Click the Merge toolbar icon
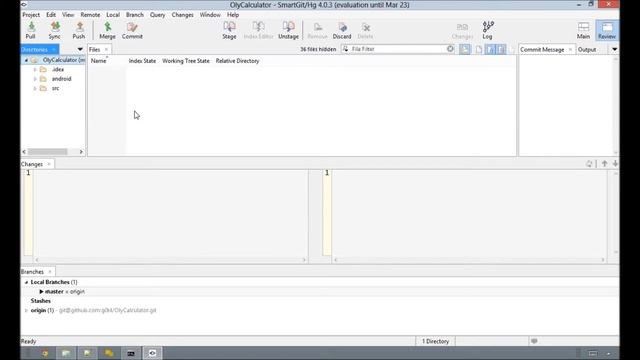The height and width of the screenshot is (360, 640). [x=107, y=30]
